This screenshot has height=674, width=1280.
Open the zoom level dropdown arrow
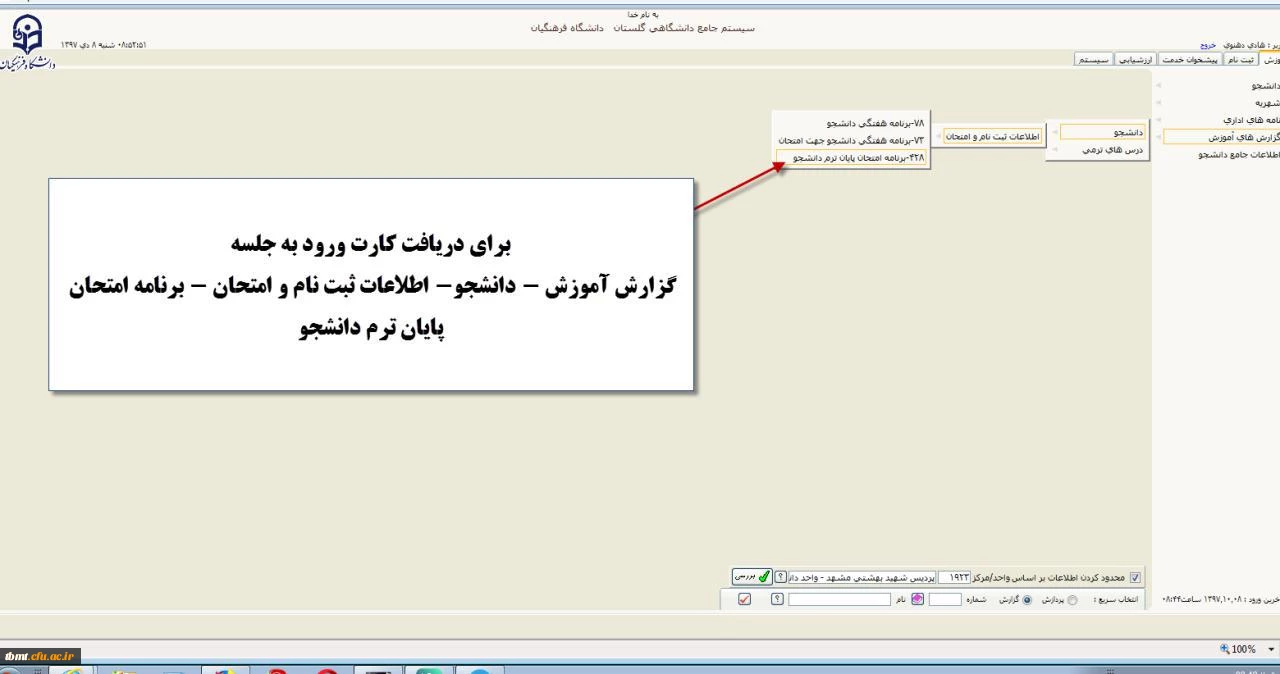[x=1270, y=649]
